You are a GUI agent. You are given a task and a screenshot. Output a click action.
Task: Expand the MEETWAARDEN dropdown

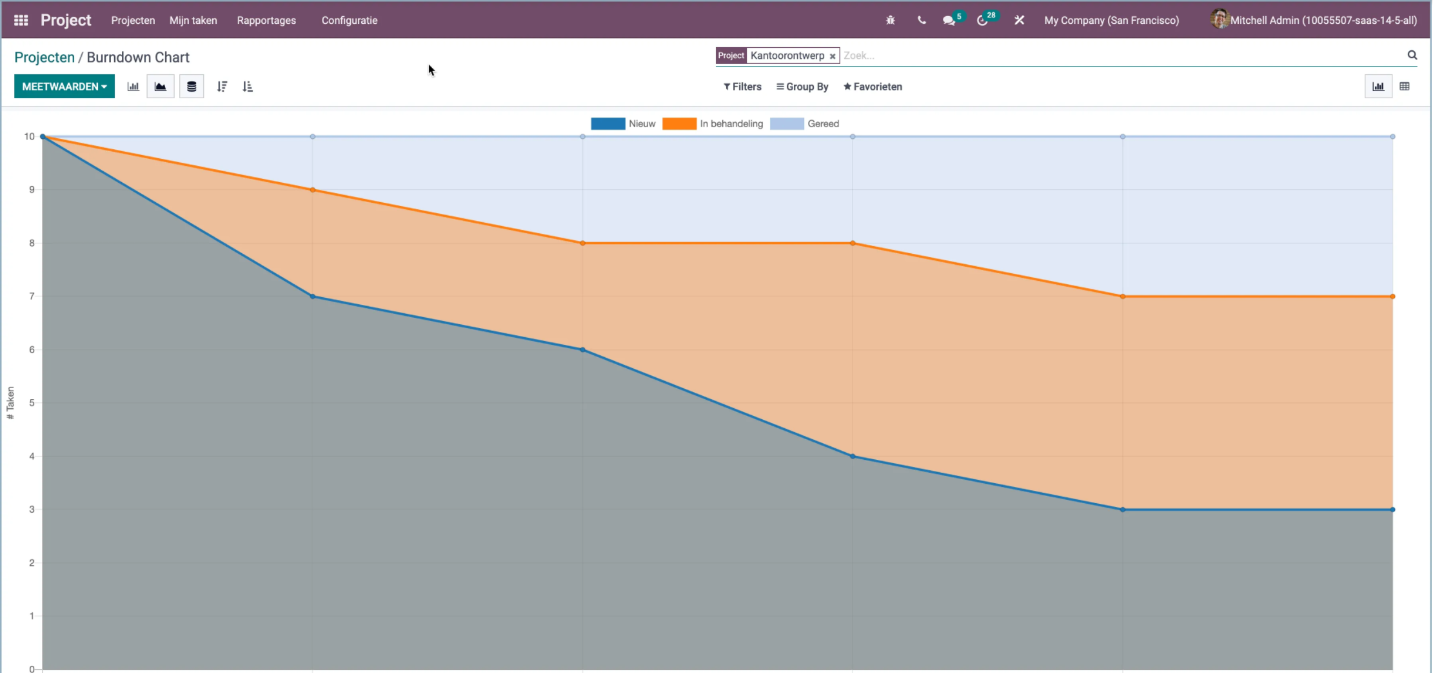pyautogui.click(x=64, y=87)
